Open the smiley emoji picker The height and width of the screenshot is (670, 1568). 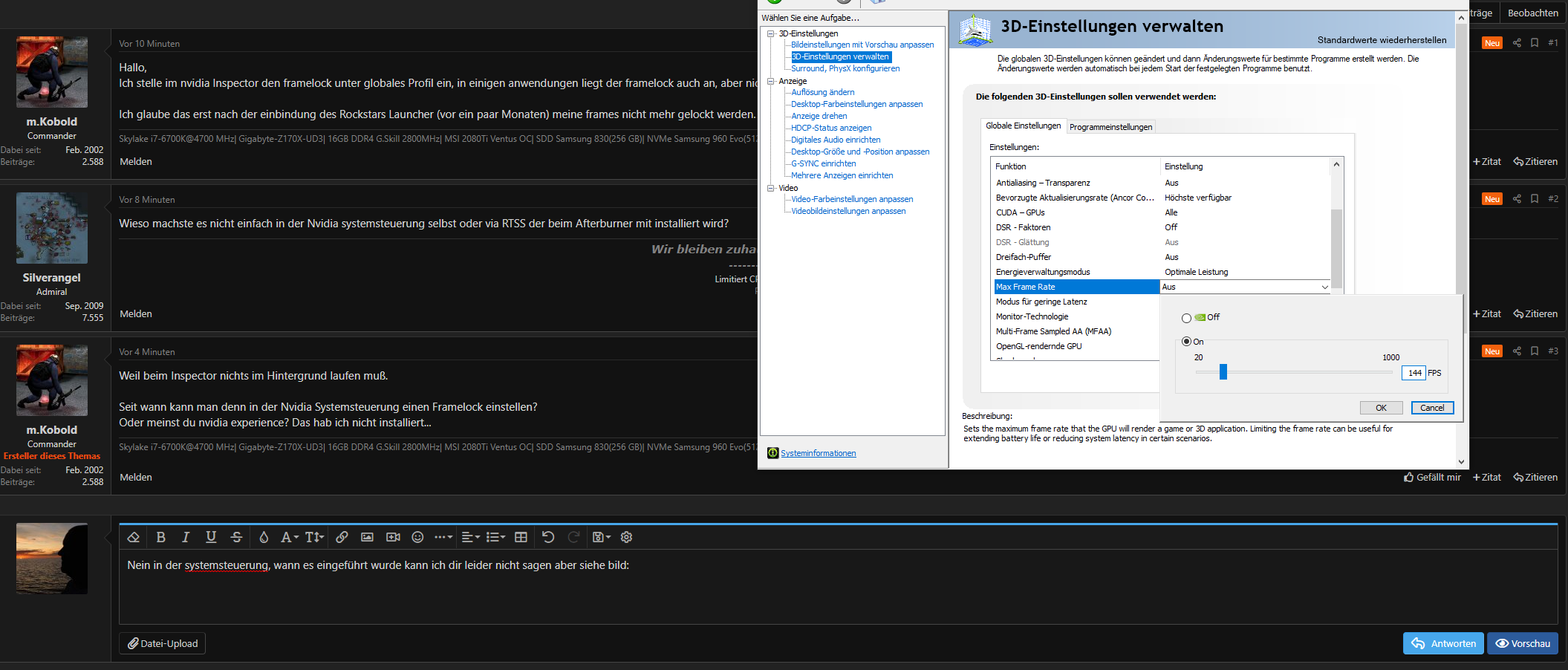(417, 537)
